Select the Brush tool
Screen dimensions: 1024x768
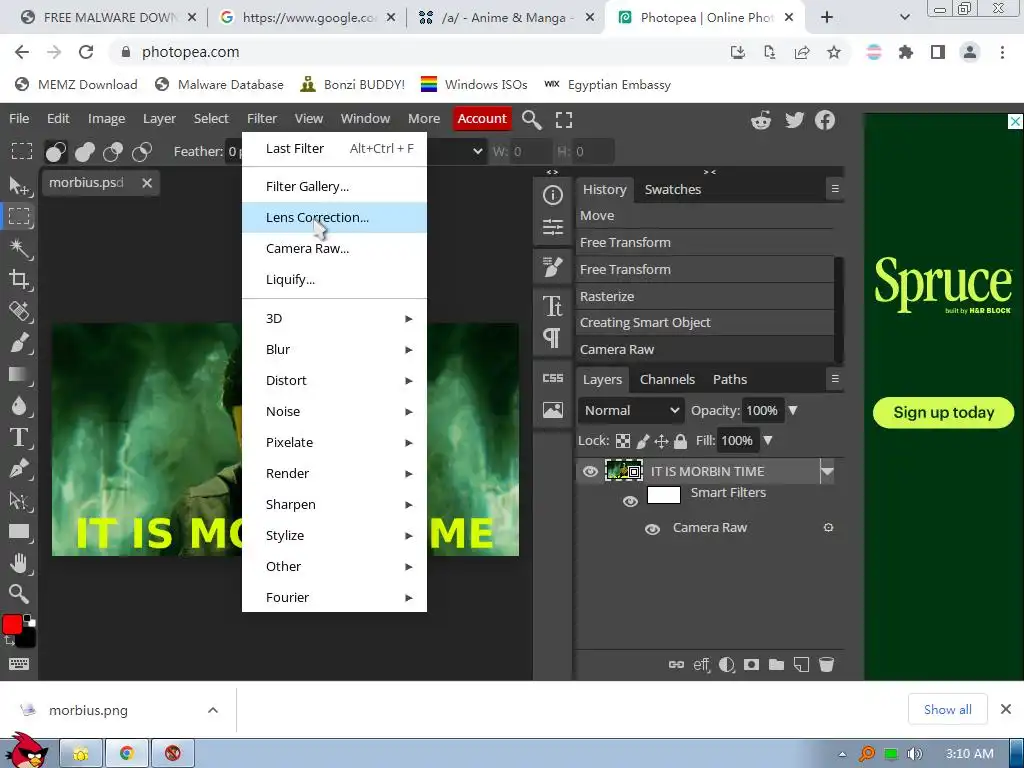coord(19,342)
